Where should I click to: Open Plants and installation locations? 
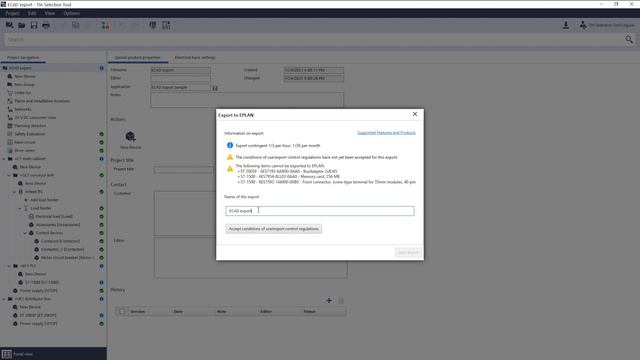click(42, 101)
